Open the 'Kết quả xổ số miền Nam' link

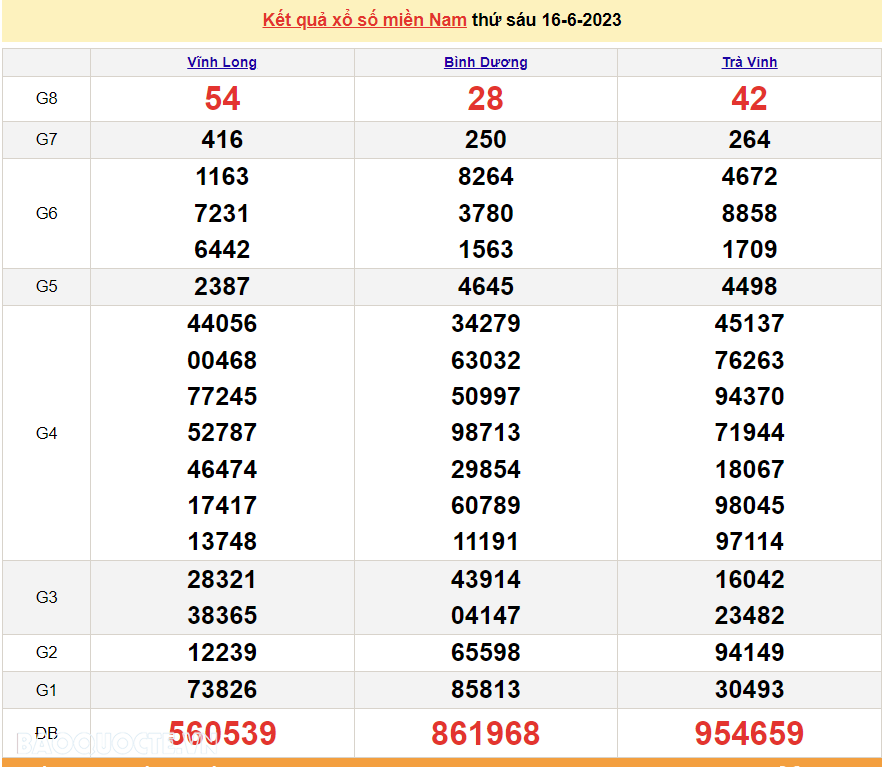tap(364, 20)
